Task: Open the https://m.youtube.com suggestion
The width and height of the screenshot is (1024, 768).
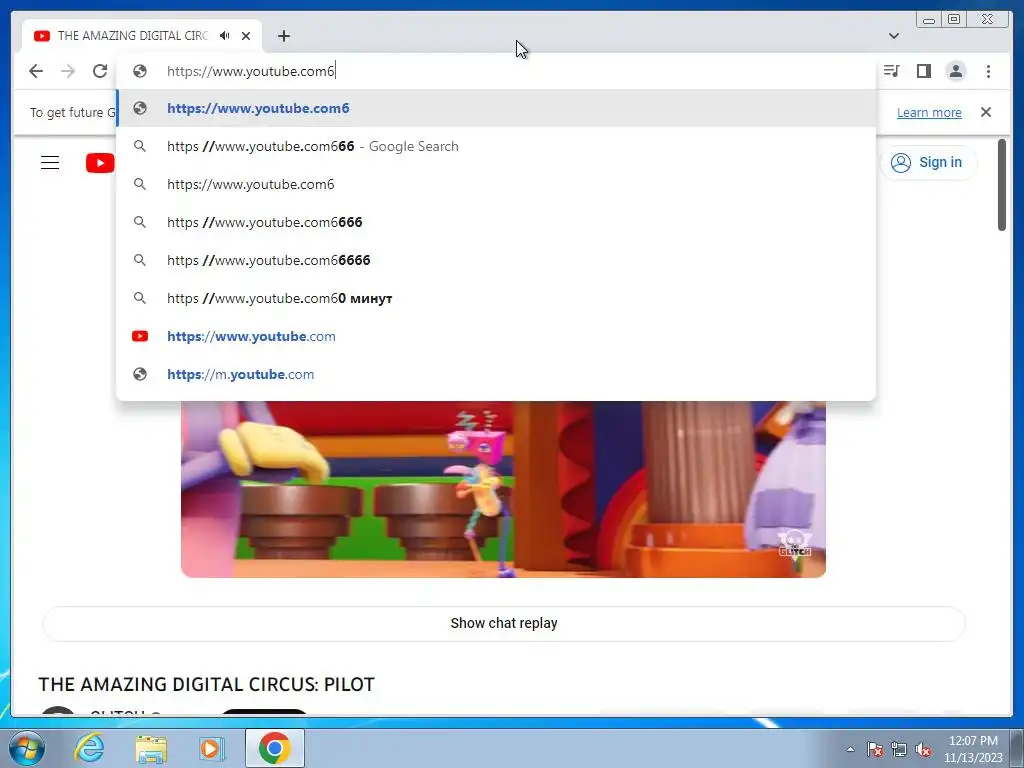Action: pyautogui.click(x=496, y=374)
